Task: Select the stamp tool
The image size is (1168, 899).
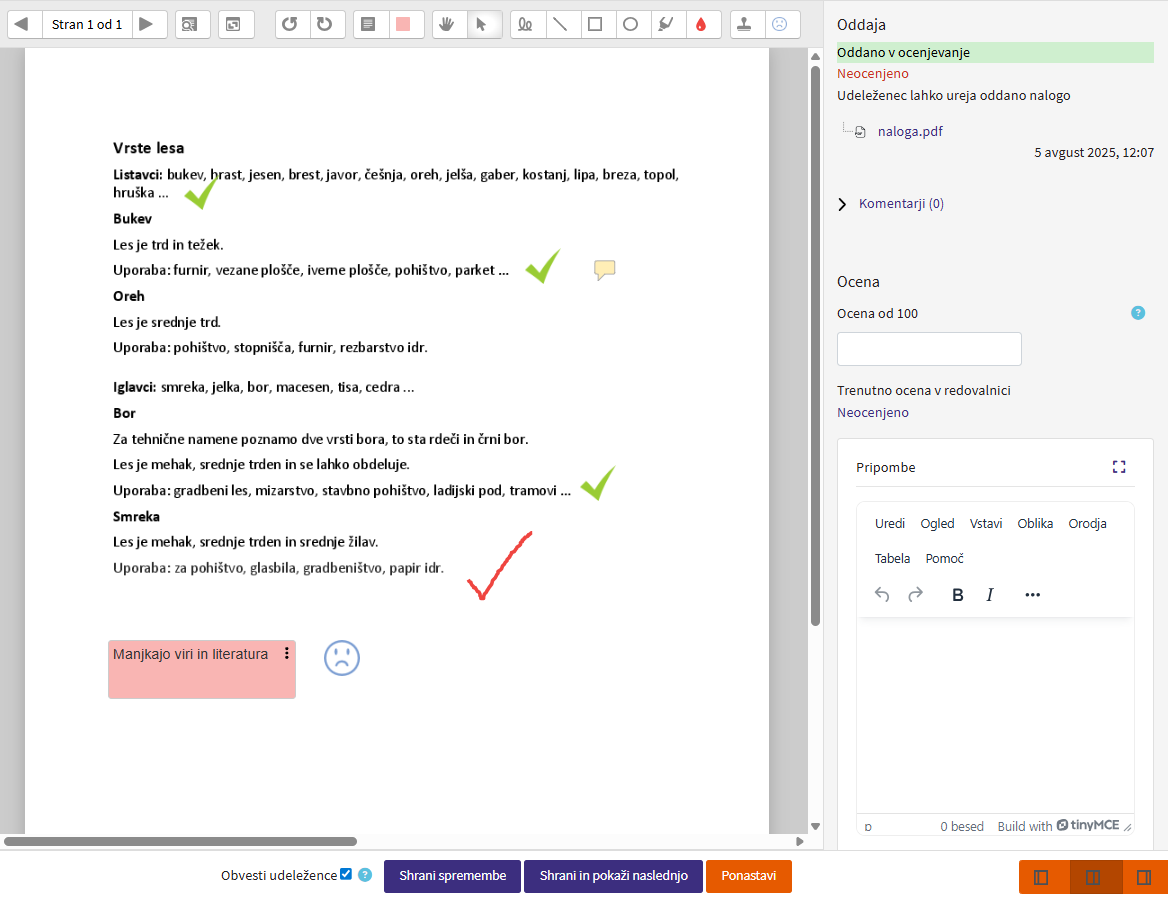Action: (x=746, y=24)
